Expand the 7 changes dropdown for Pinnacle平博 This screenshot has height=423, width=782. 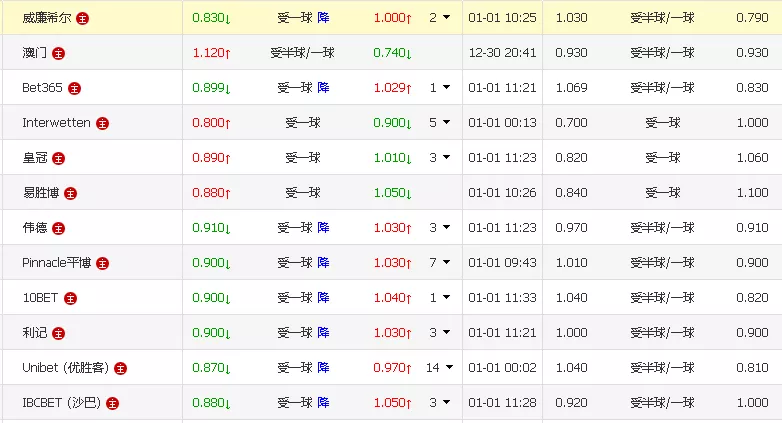point(447,263)
